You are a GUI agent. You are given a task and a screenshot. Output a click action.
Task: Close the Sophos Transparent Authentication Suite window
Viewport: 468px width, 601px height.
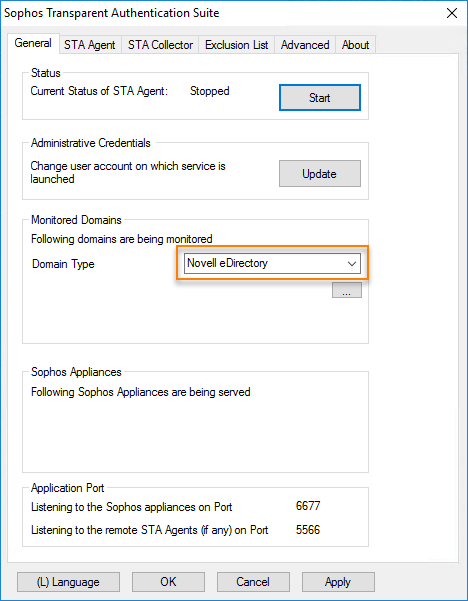coord(452,13)
